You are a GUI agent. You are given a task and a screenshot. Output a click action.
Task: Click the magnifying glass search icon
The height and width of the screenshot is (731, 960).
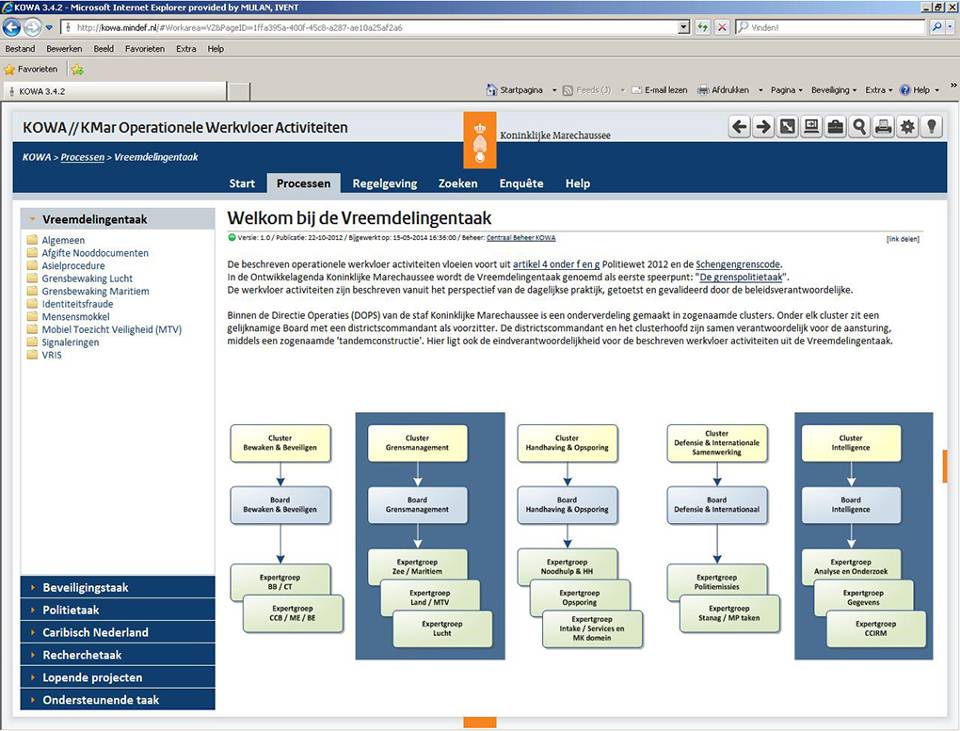pyautogui.click(x=859, y=126)
